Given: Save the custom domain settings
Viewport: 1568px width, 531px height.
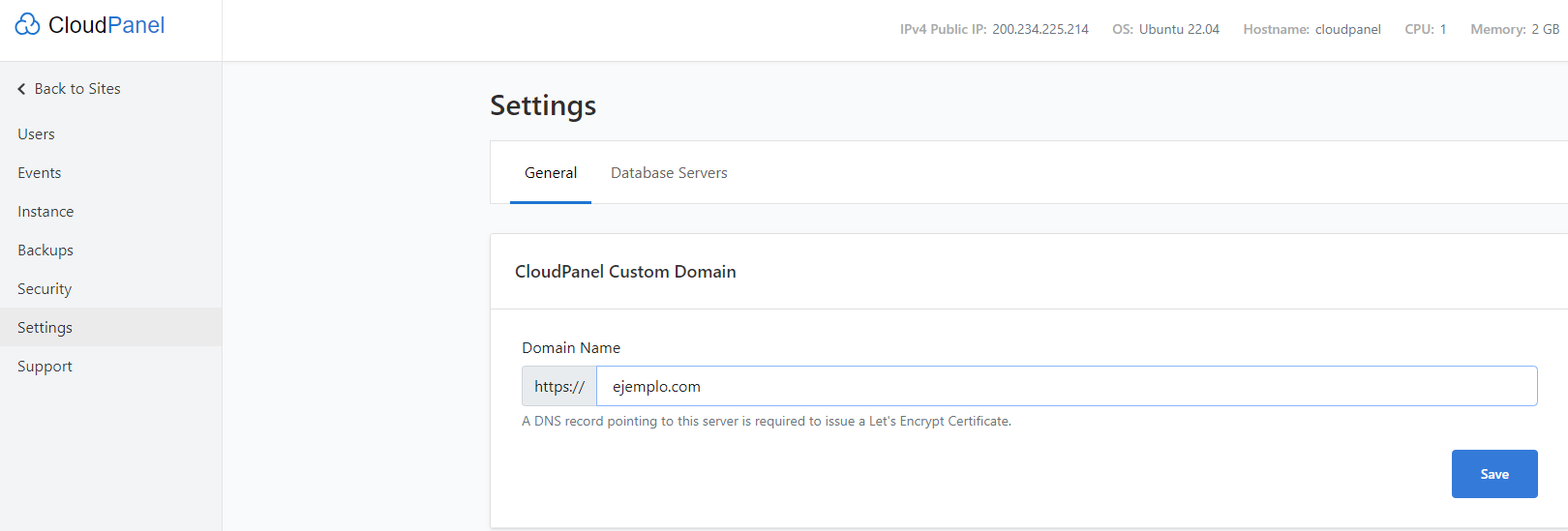Looking at the screenshot, I should [x=1494, y=474].
